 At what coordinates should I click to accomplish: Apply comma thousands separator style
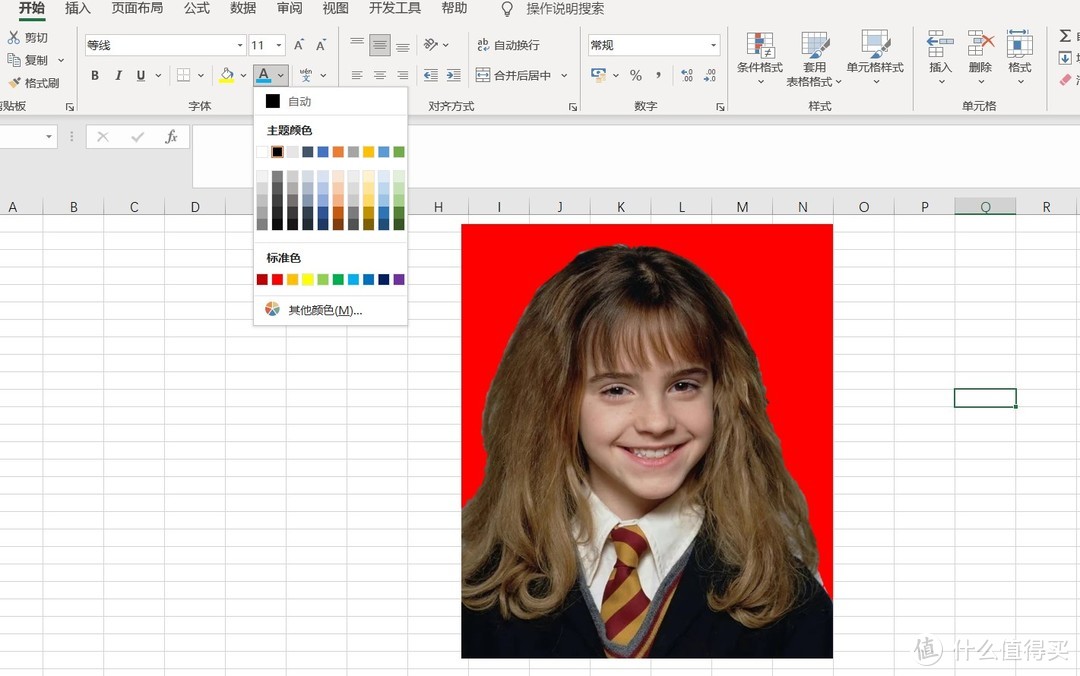pyautogui.click(x=658, y=74)
